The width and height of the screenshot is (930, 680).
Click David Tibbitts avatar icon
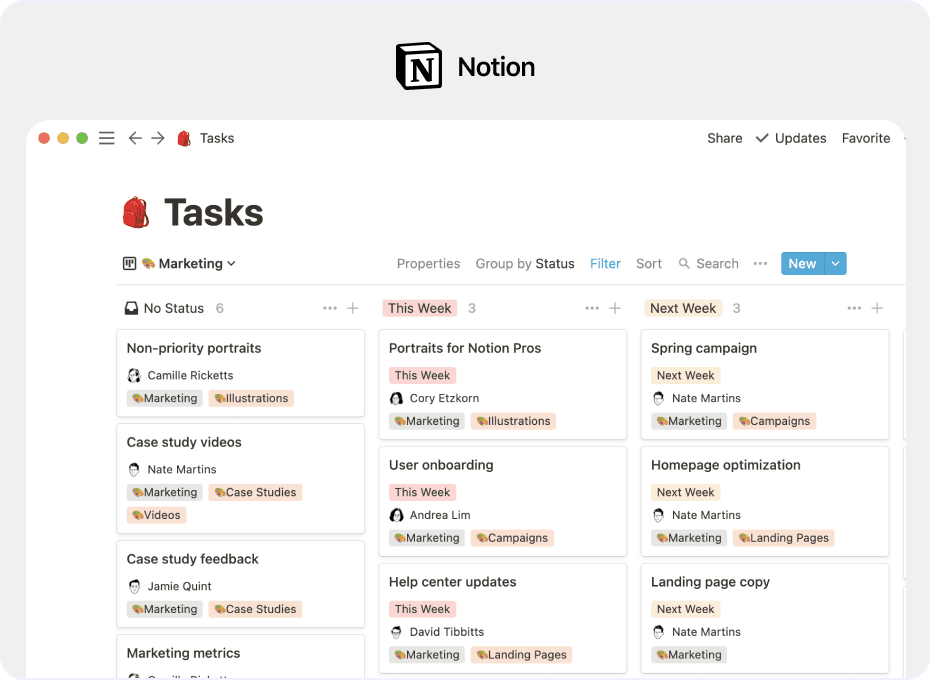[396, 632]
